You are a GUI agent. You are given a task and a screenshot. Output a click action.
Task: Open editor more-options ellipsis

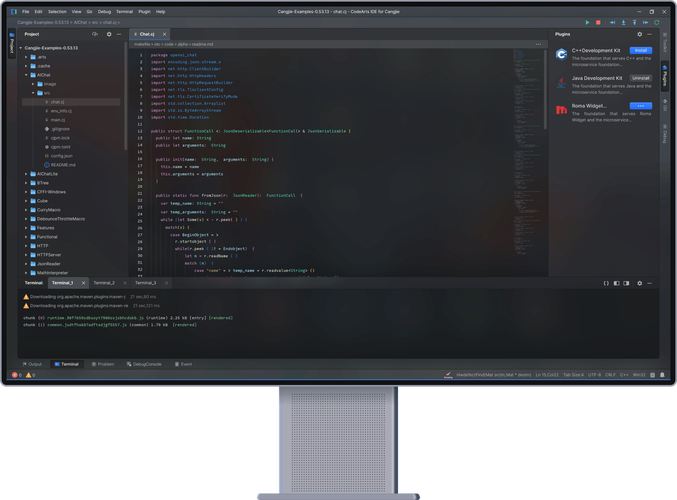[538, 44]
